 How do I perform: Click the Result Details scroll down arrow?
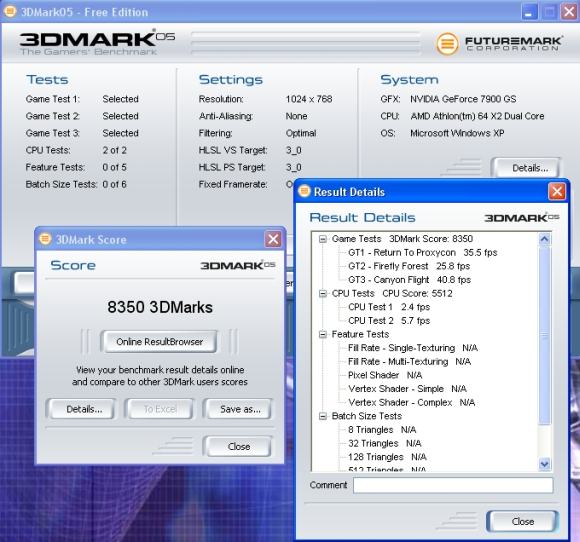coord(544,464)
